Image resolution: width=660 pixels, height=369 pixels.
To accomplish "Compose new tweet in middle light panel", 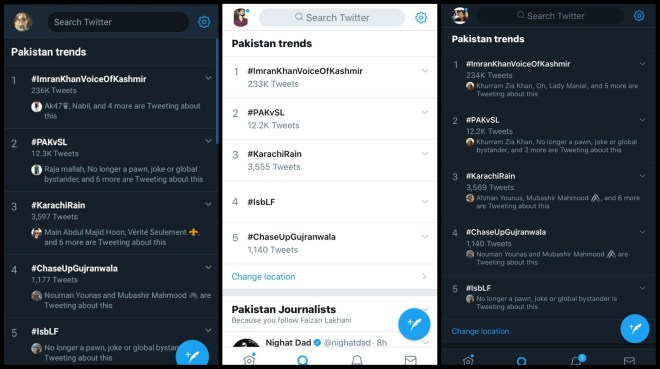I will (x=414, y=324).
